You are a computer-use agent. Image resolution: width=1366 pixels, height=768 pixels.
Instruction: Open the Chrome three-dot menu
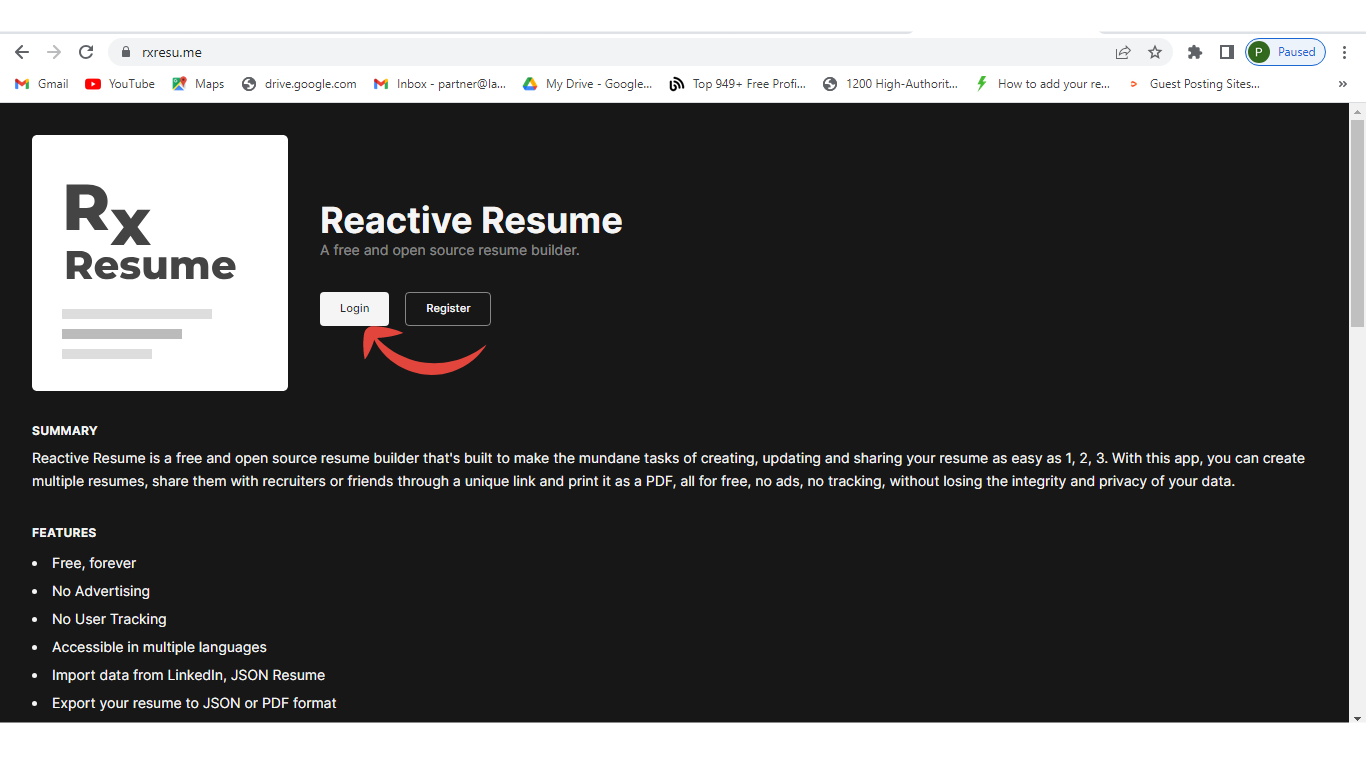click(1345, 51)
